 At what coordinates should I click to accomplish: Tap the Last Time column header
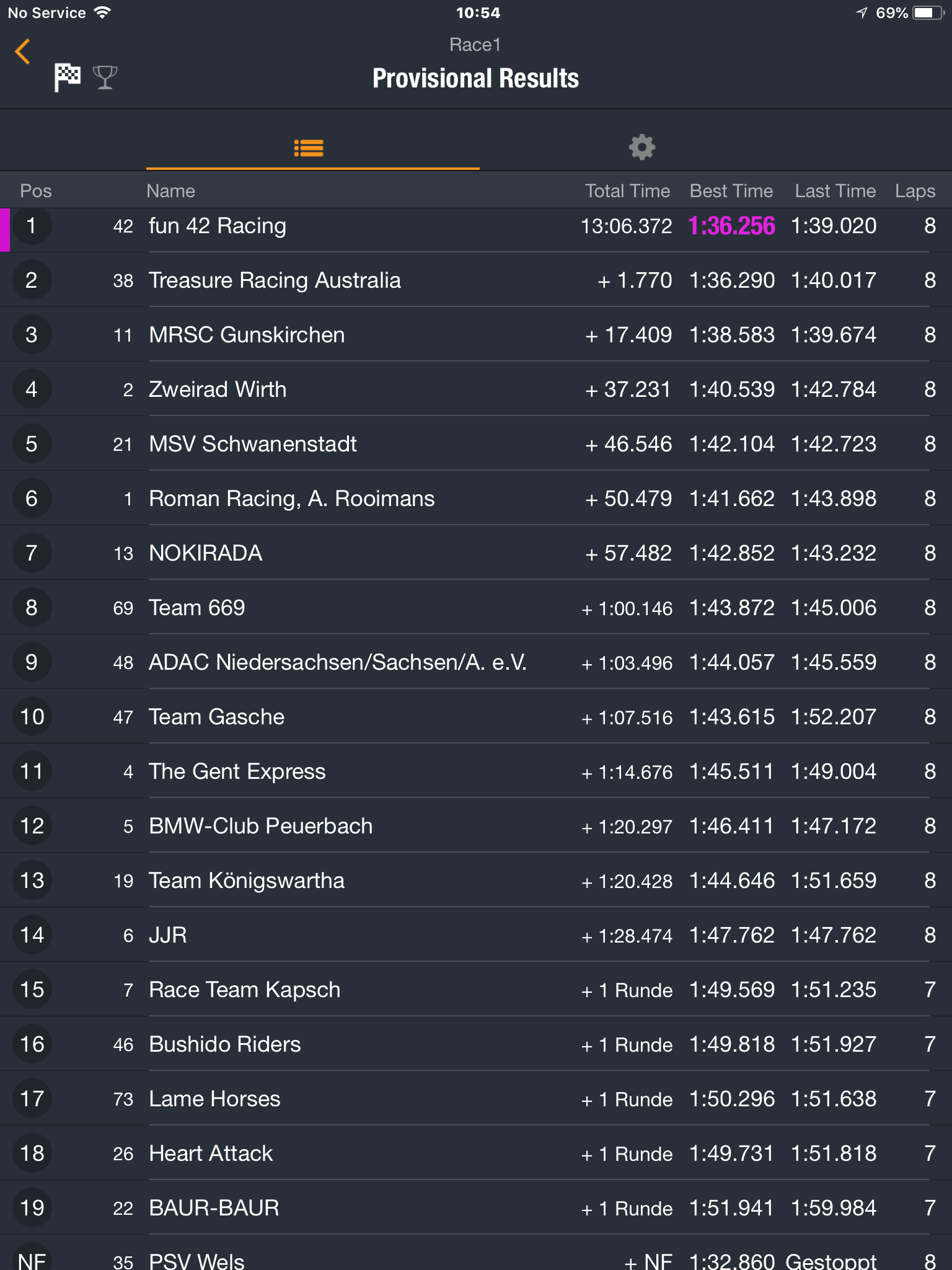point(835,191)
